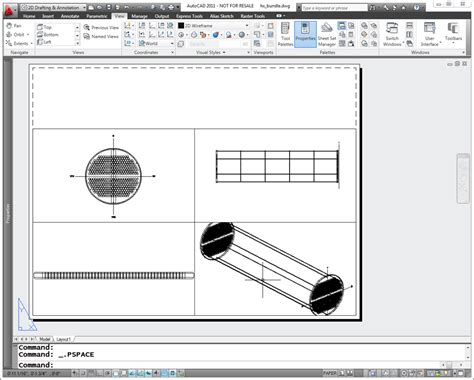Open the AutoCAD application menu button
Screen dimensions: 474x380
(x=10, y=10)
